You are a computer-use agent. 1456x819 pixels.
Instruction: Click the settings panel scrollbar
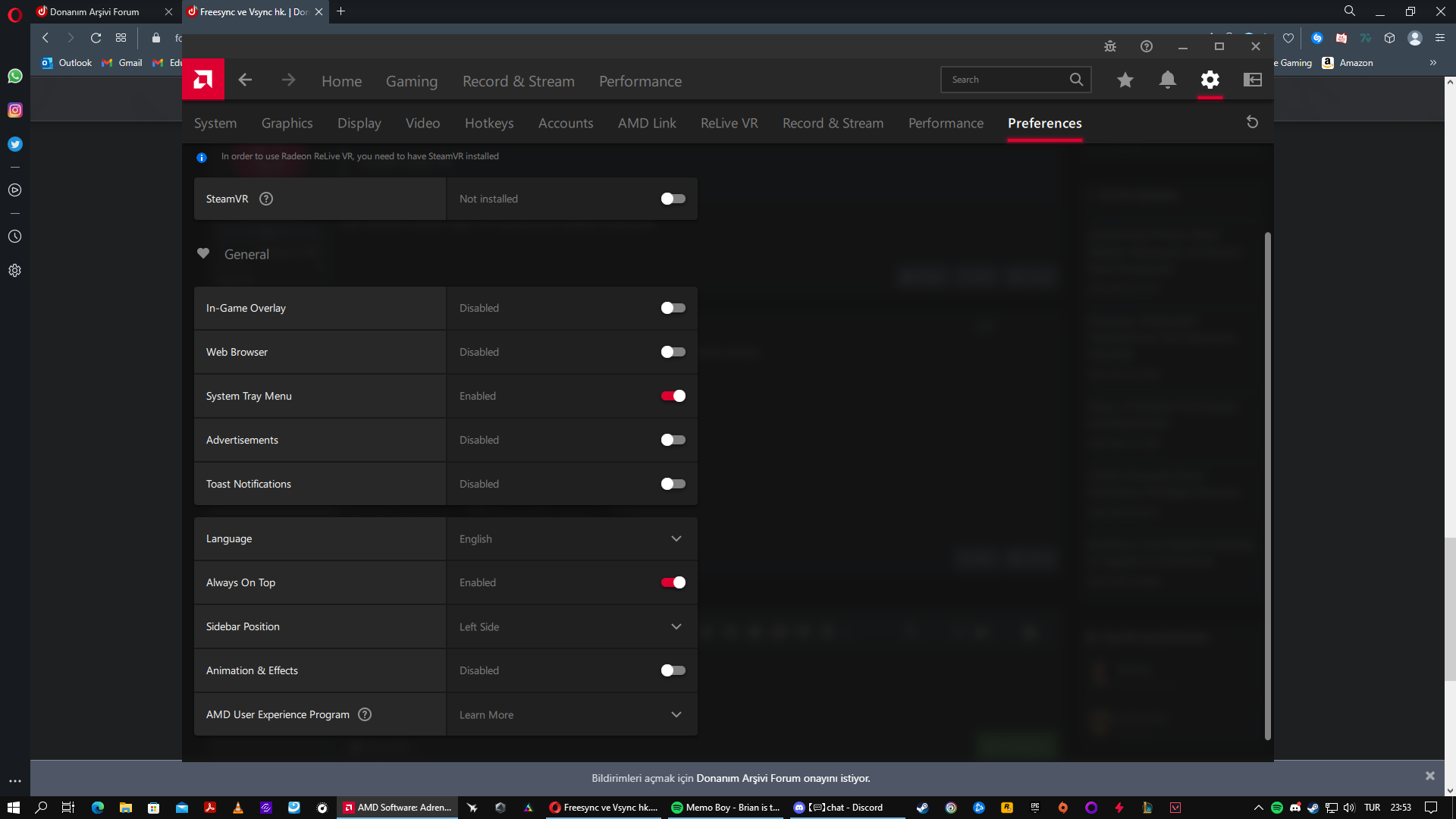click(x=1267, y=485)
